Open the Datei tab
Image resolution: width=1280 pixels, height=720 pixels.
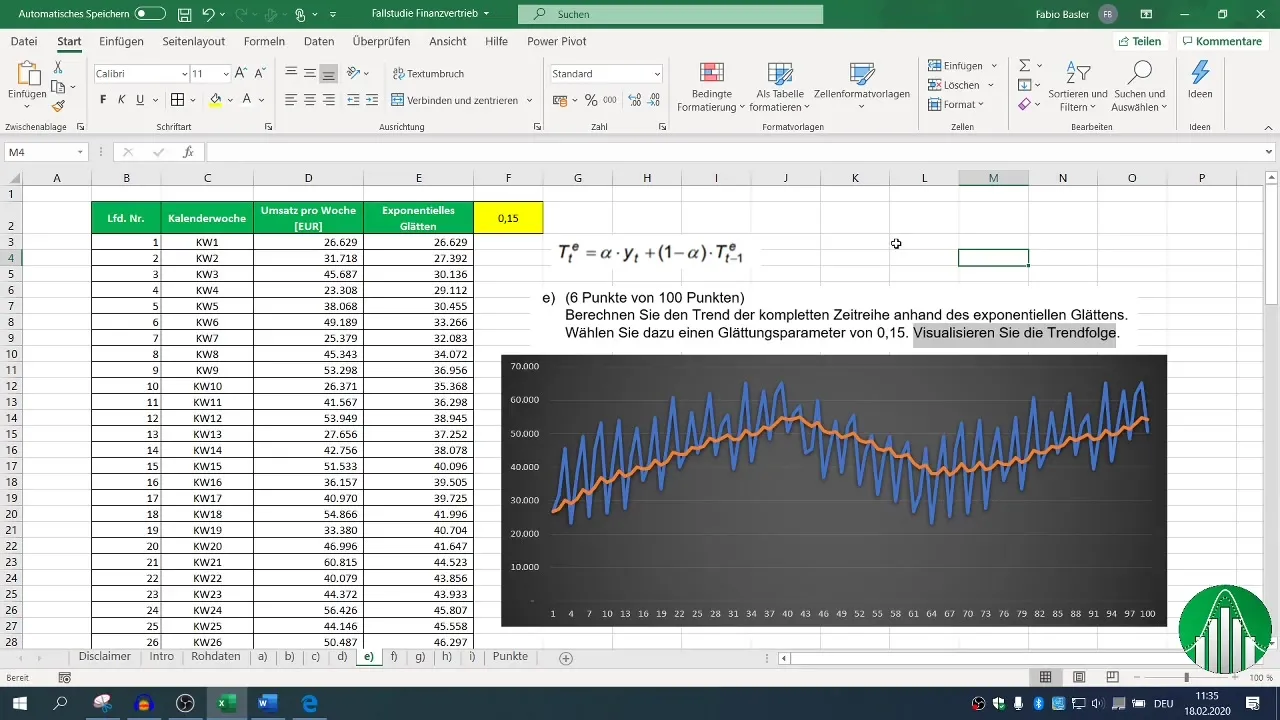(x=23, y=41)
